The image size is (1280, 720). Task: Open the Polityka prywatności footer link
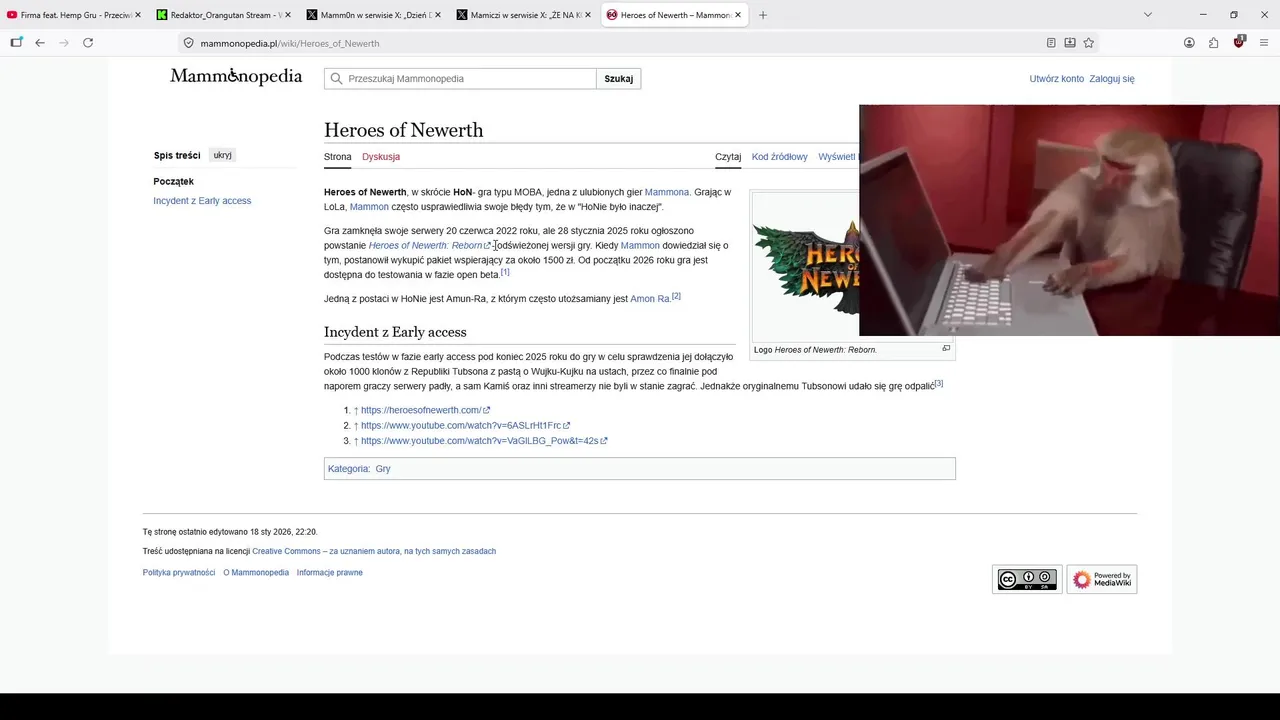pos(179,573)
